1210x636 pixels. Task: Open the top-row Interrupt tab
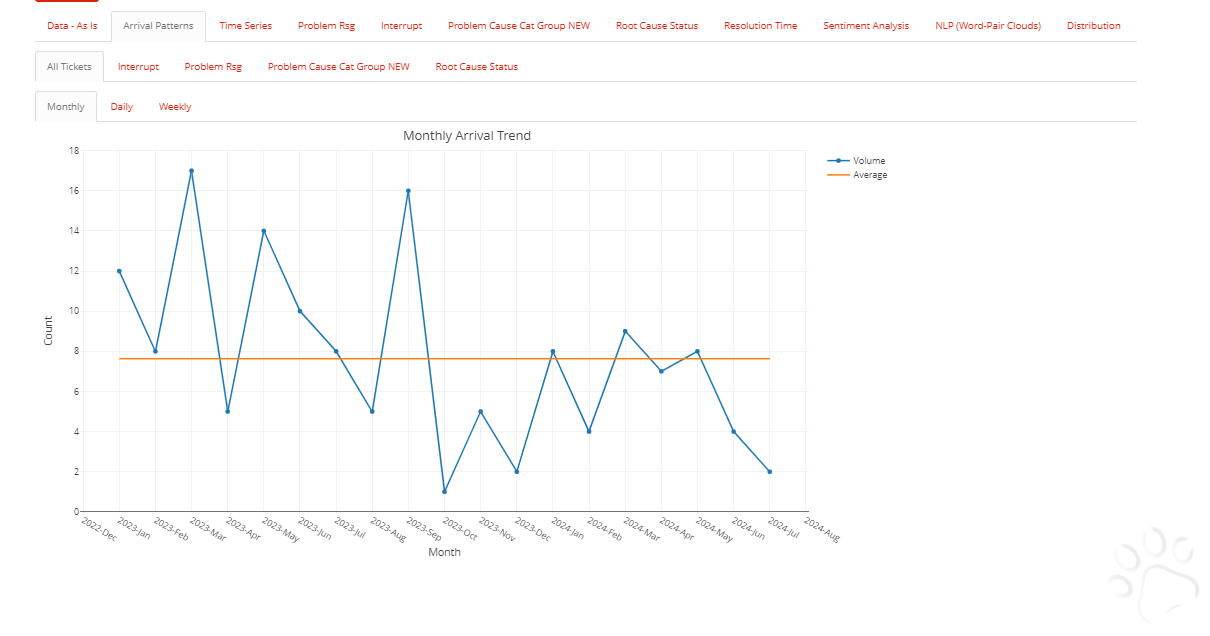[401, 26]
